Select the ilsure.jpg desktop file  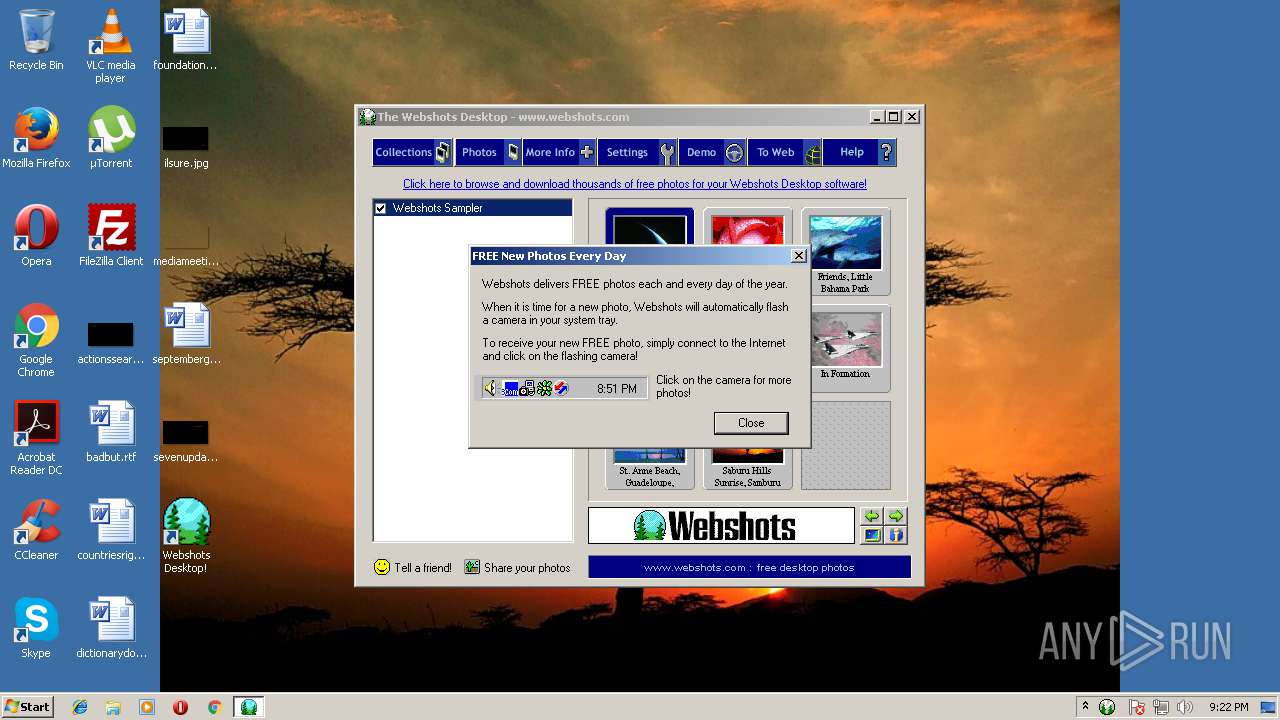pyautogui.click(x=186, y=147)
